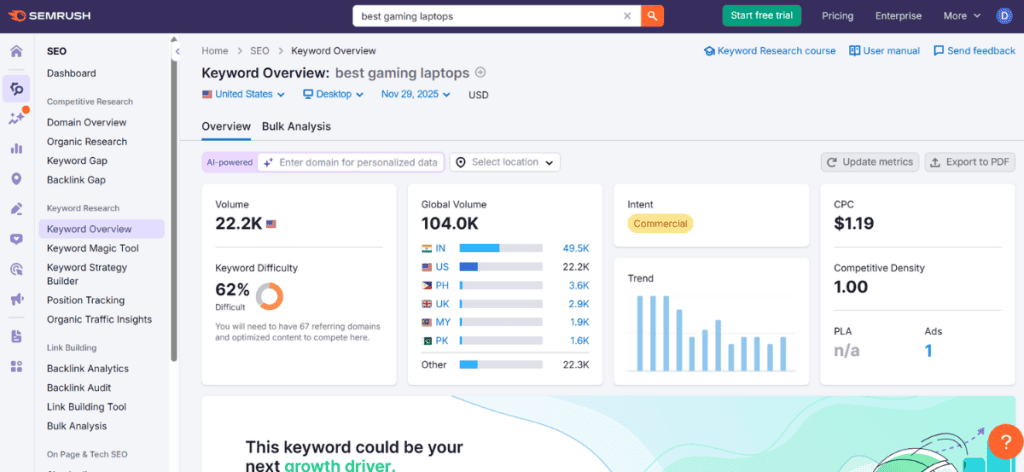
Task: Open the Advertising megaphone rail icon
Action: tap(16, 300)
